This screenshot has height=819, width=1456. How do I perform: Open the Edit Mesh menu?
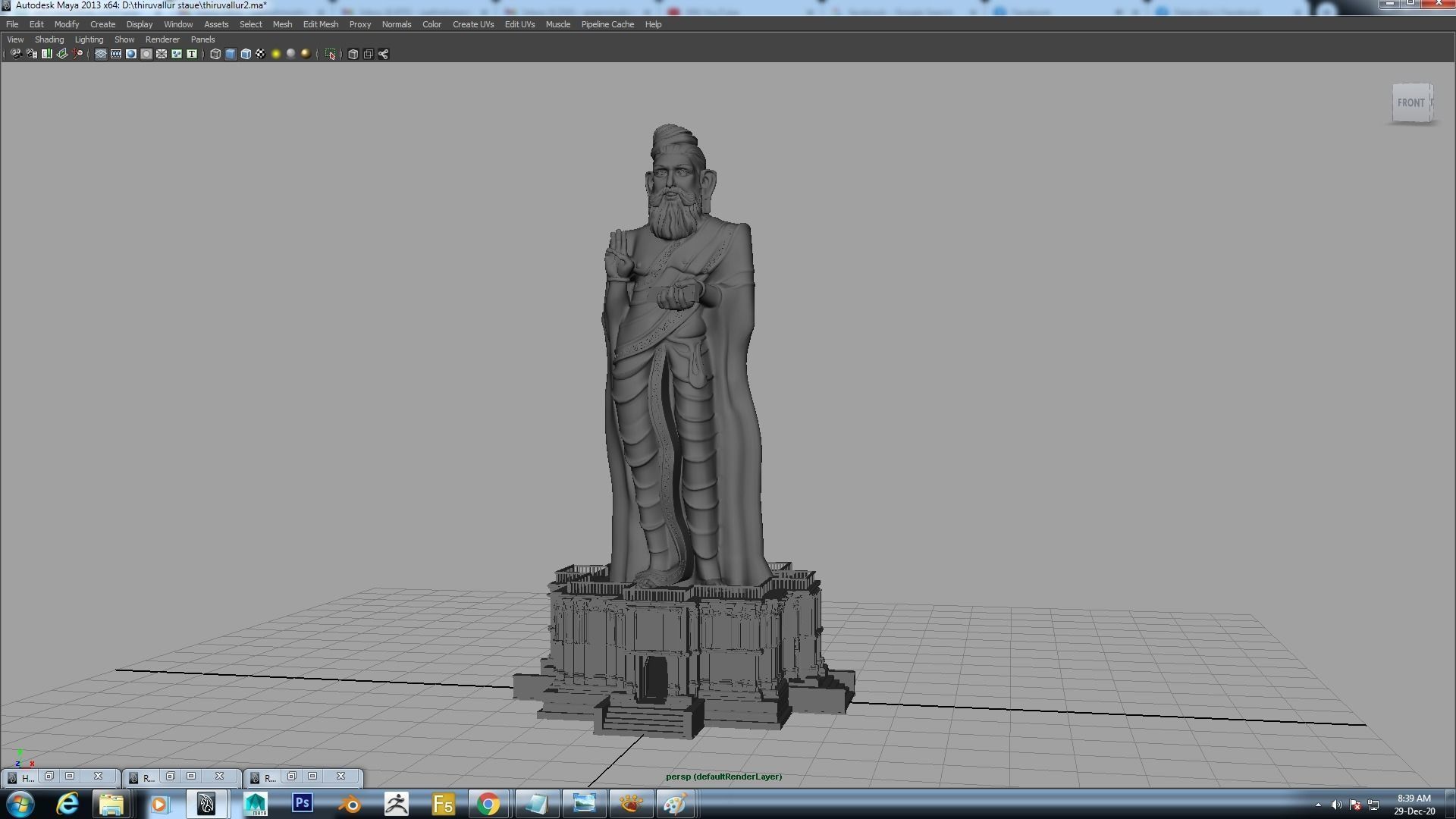pos(321,24)
